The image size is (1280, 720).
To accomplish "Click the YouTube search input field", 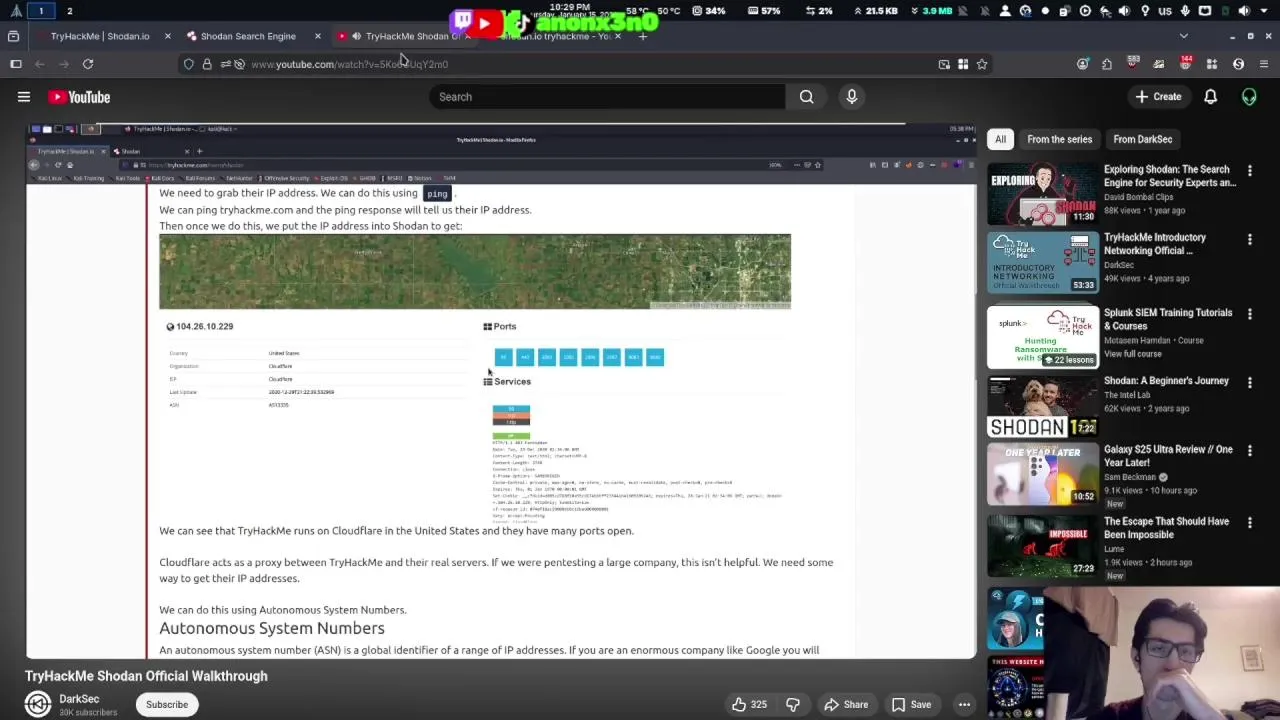I will coord(610,97).
